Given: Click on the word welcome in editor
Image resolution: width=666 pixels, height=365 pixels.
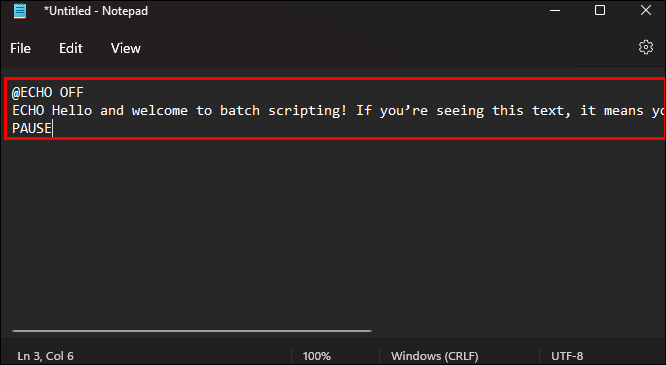Looking at the screenshot, I should pyautogui.click(x=160, y=110).
